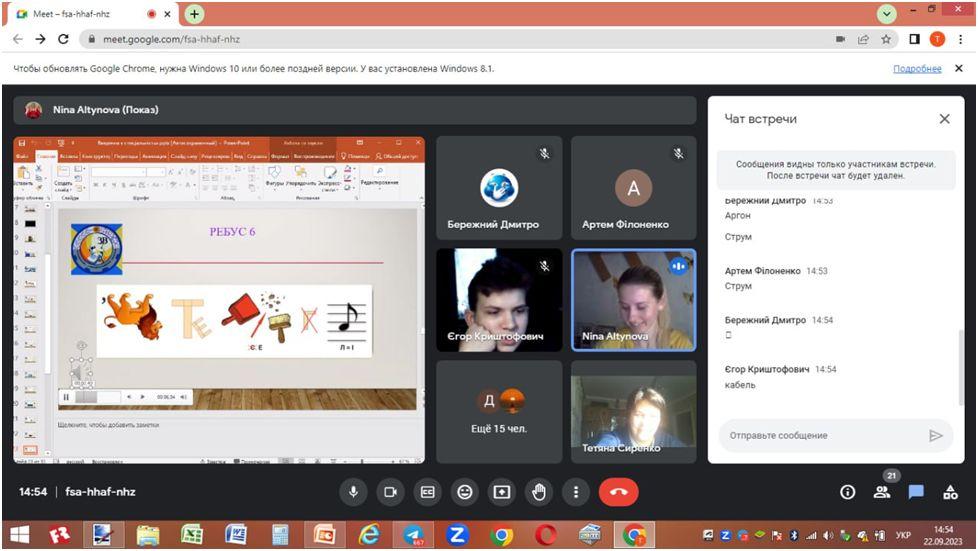The height and width of the screenshot is (551, 978).
Task: Open meeting details info icon
Action: click(847, 492)
